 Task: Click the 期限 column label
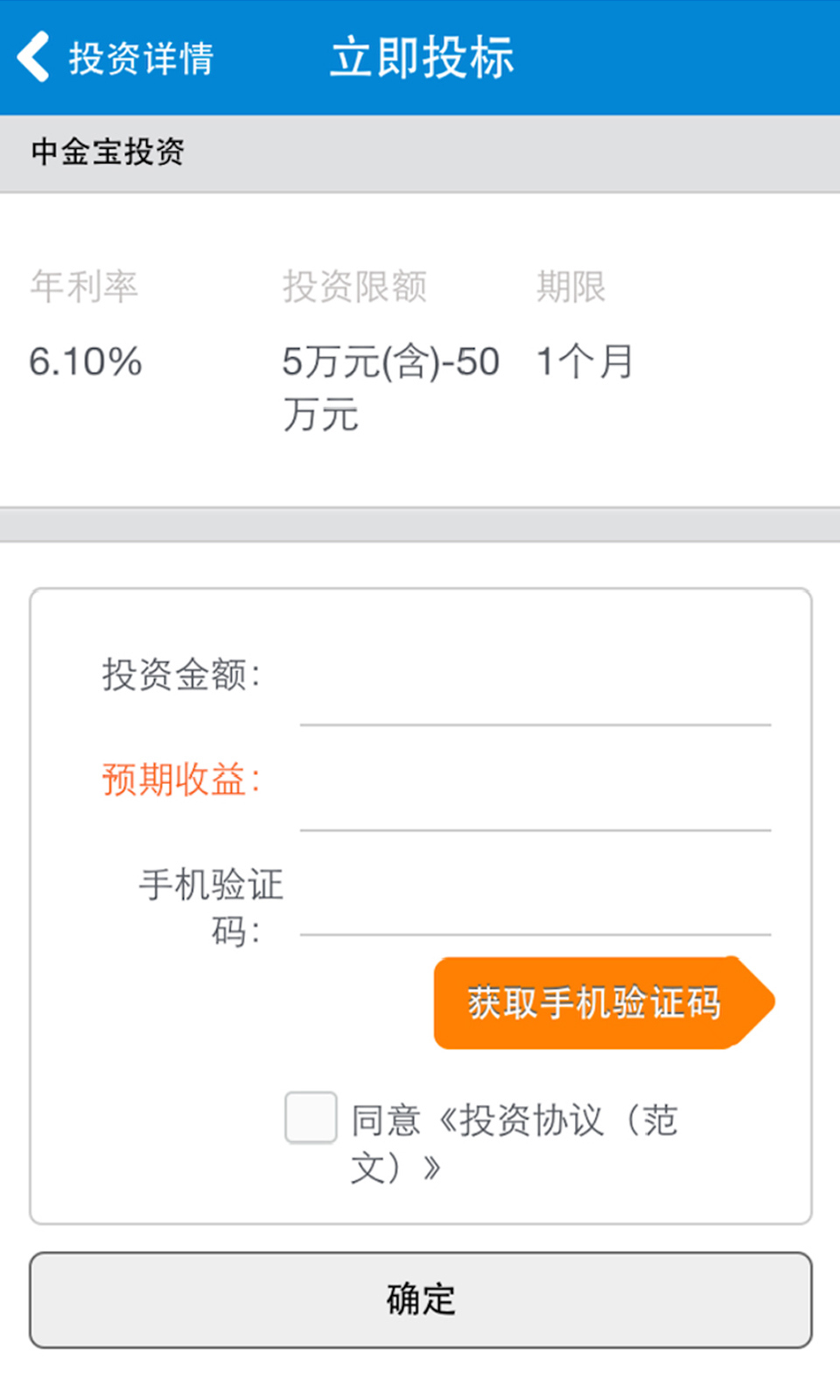click(x=570, y=287)
